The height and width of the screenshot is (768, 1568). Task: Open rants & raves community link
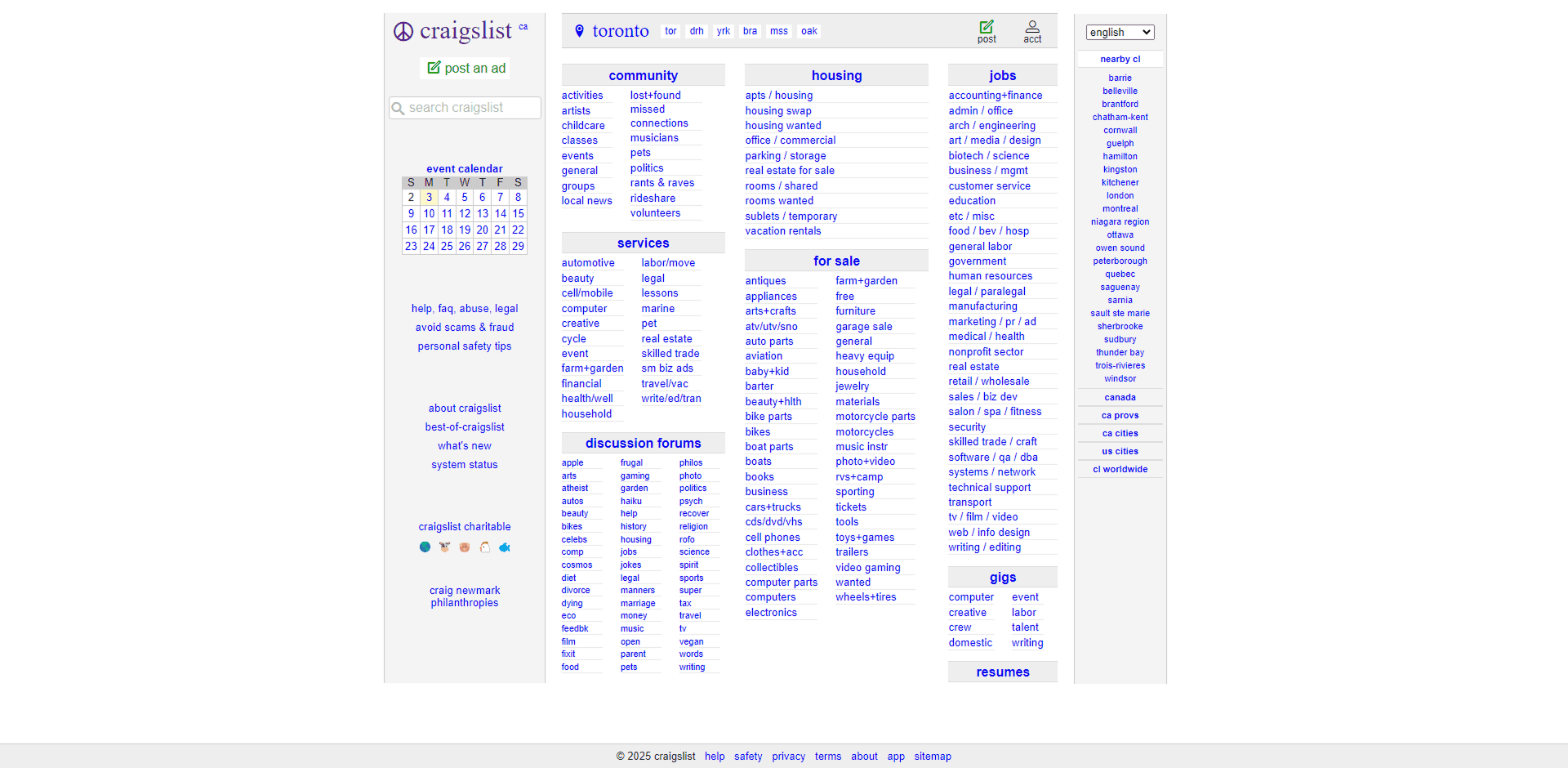click(661, 183)
